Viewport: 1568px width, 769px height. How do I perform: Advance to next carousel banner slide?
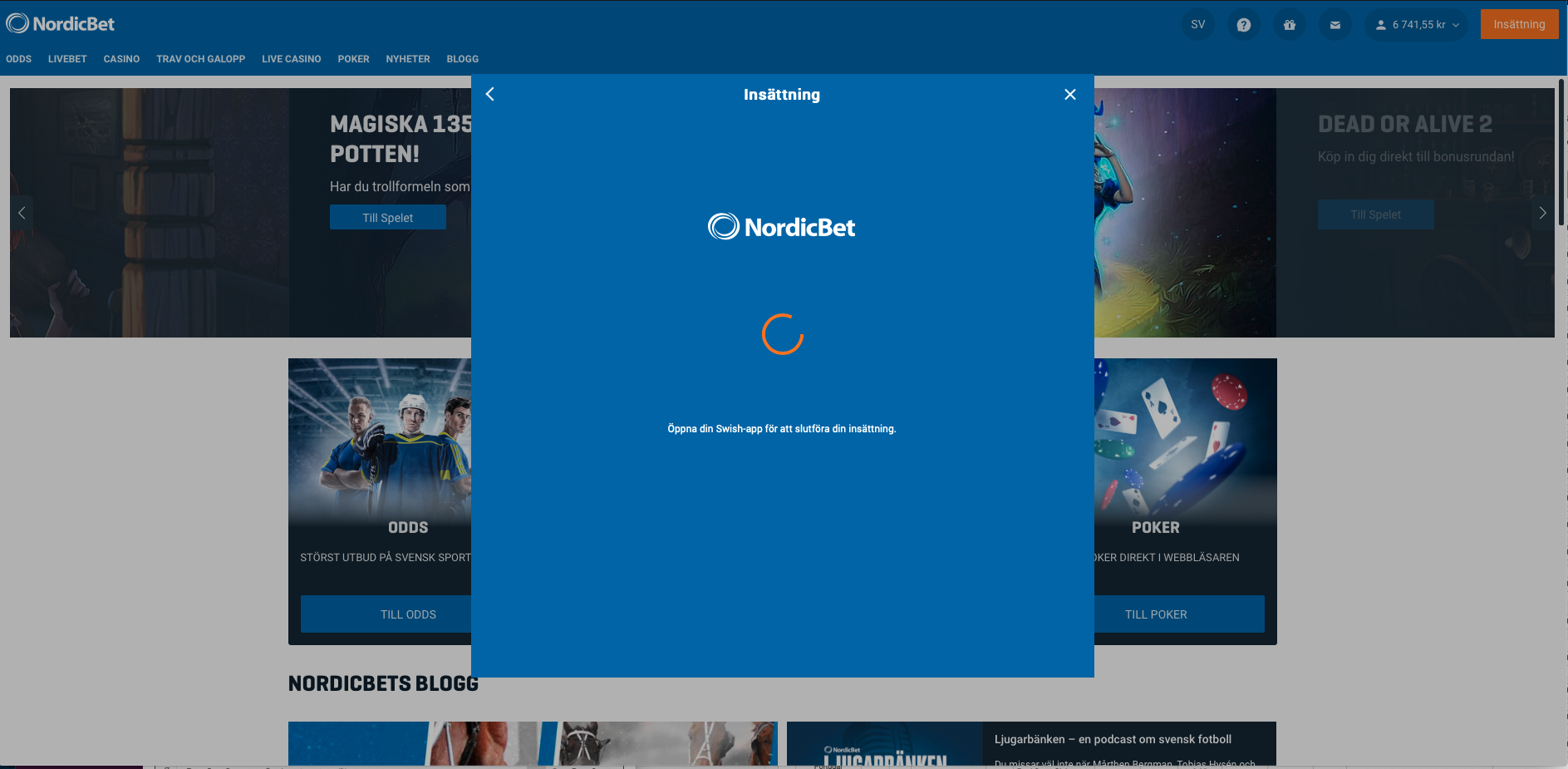(x=1542, y=213)
